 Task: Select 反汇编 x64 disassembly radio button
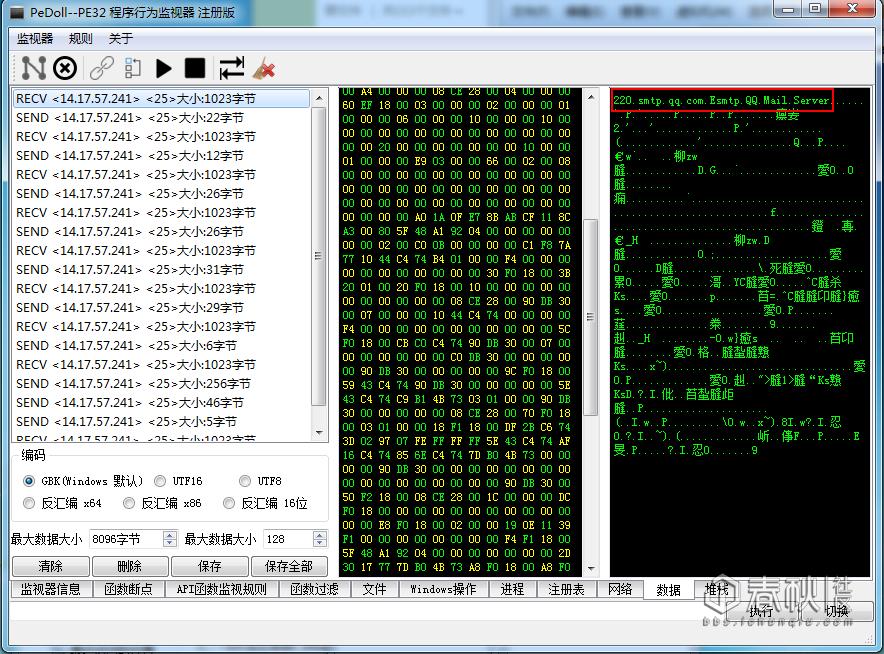pyautogui.click(x=29, y=503)
